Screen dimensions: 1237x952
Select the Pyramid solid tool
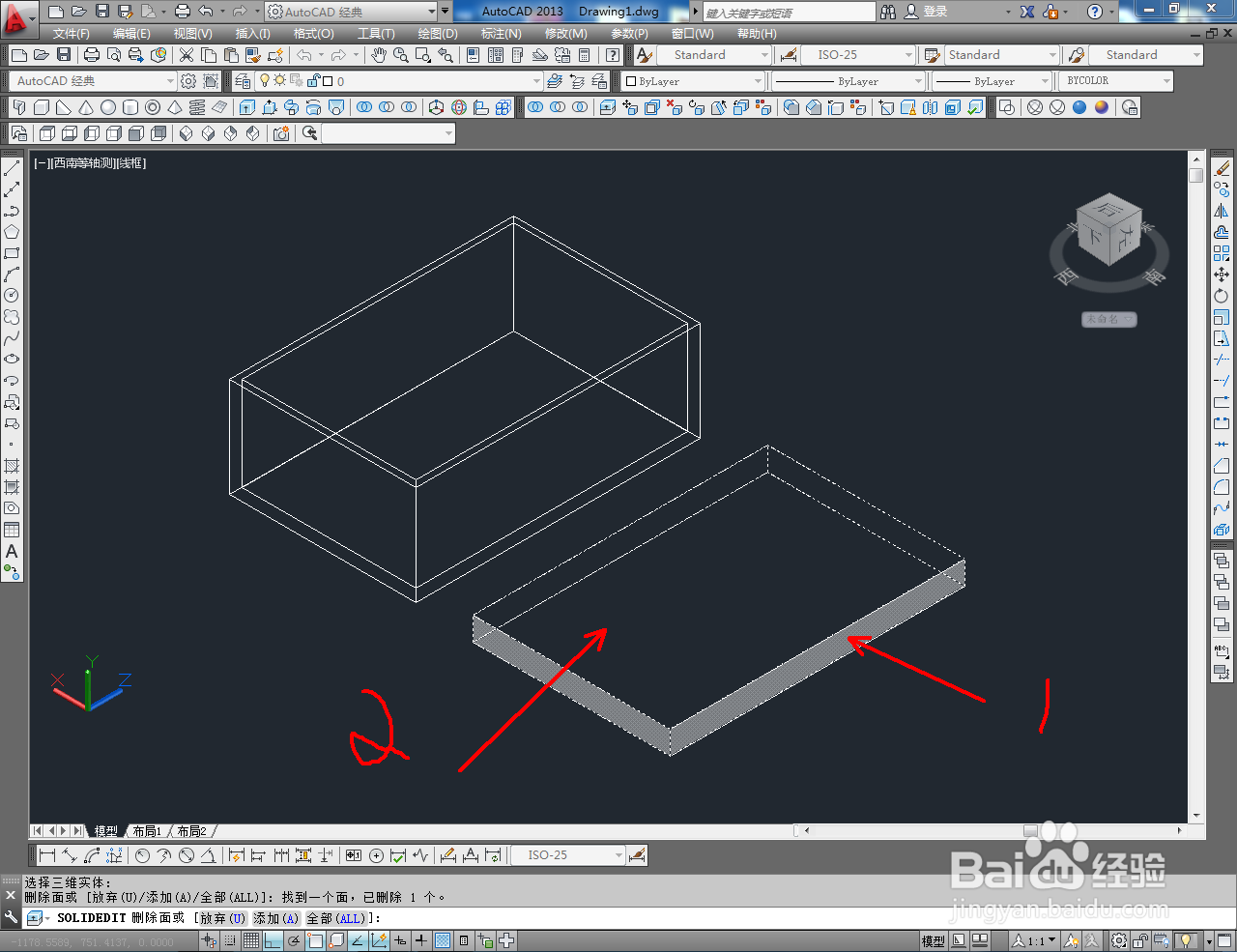pos(175,107)
